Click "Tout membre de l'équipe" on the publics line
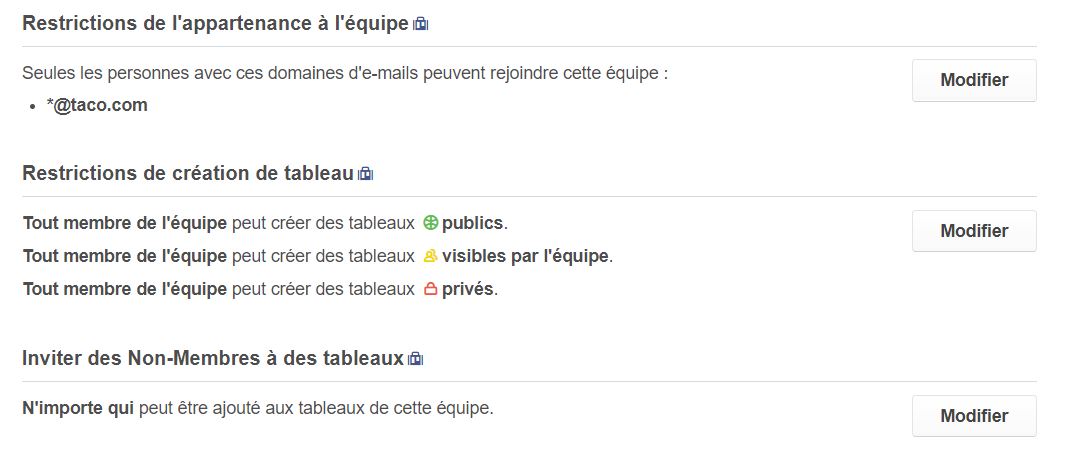Screen dimensions: 1068x460 [x=125, y=222]
